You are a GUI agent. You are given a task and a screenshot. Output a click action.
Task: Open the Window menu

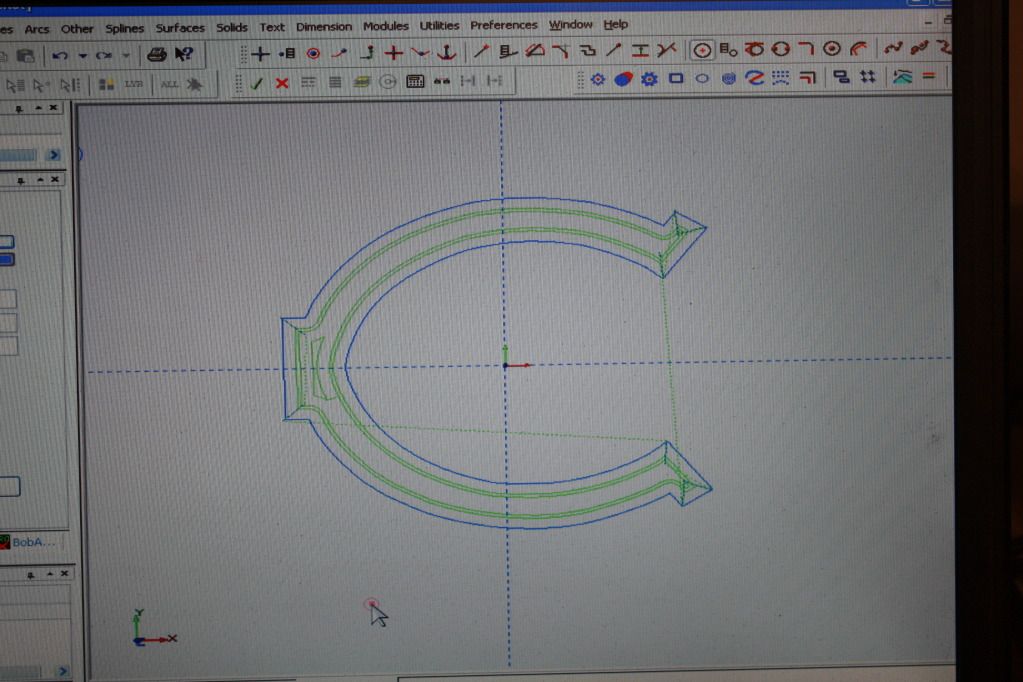(570, 24)
